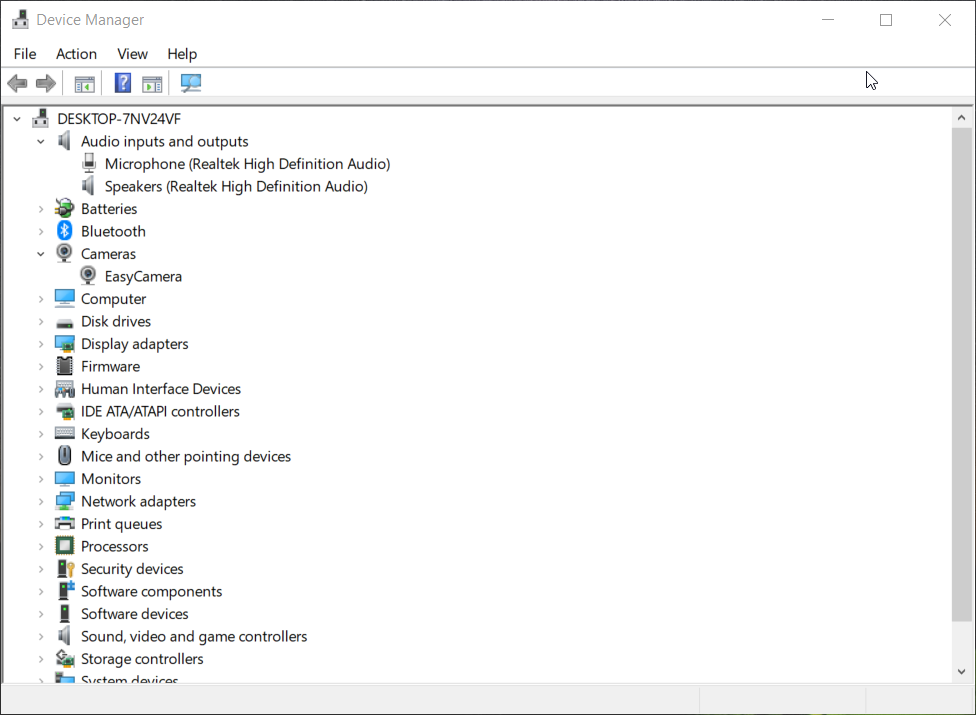The image size is (976, 715).
Task: Click the Keyboards category icon
Action: pyautogui.click(x=65, y=433)
